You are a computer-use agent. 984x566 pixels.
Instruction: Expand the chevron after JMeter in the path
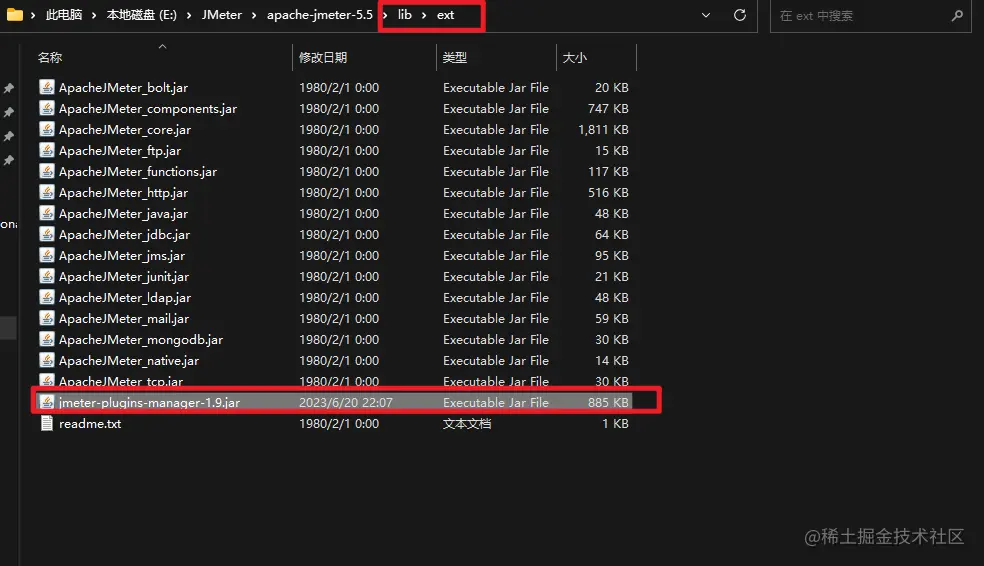tap(254, 15)
